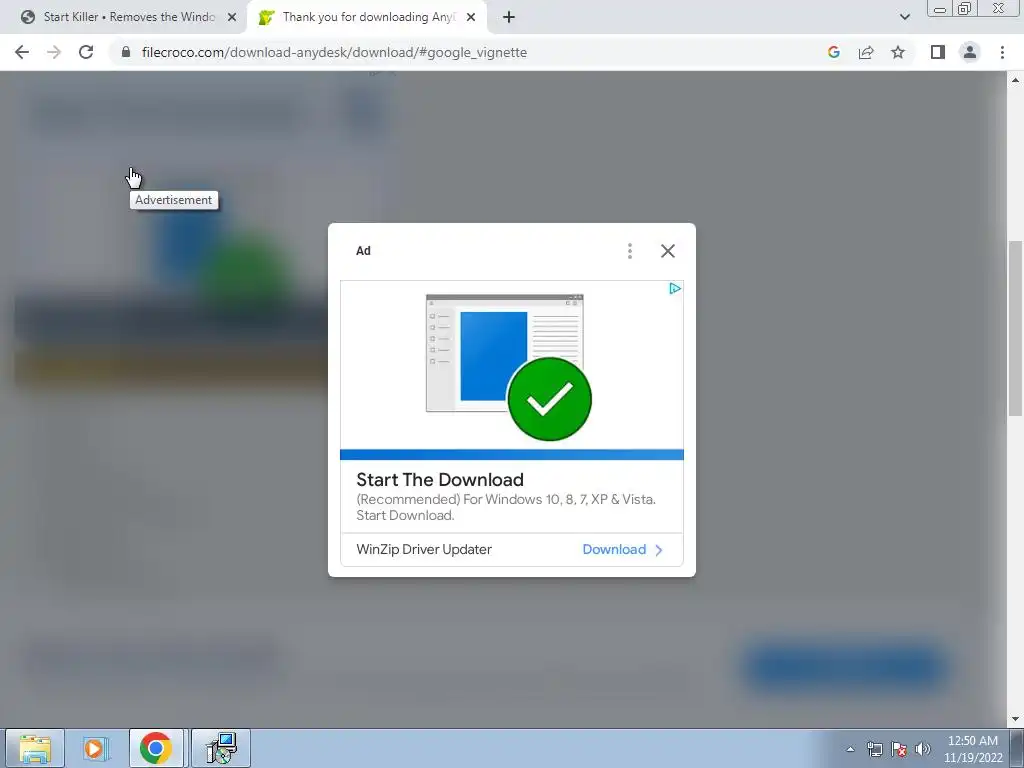Viewport: 1024px width, 768px height.
Task: Click the volume speaker tray icon
Action: point(922,749)
